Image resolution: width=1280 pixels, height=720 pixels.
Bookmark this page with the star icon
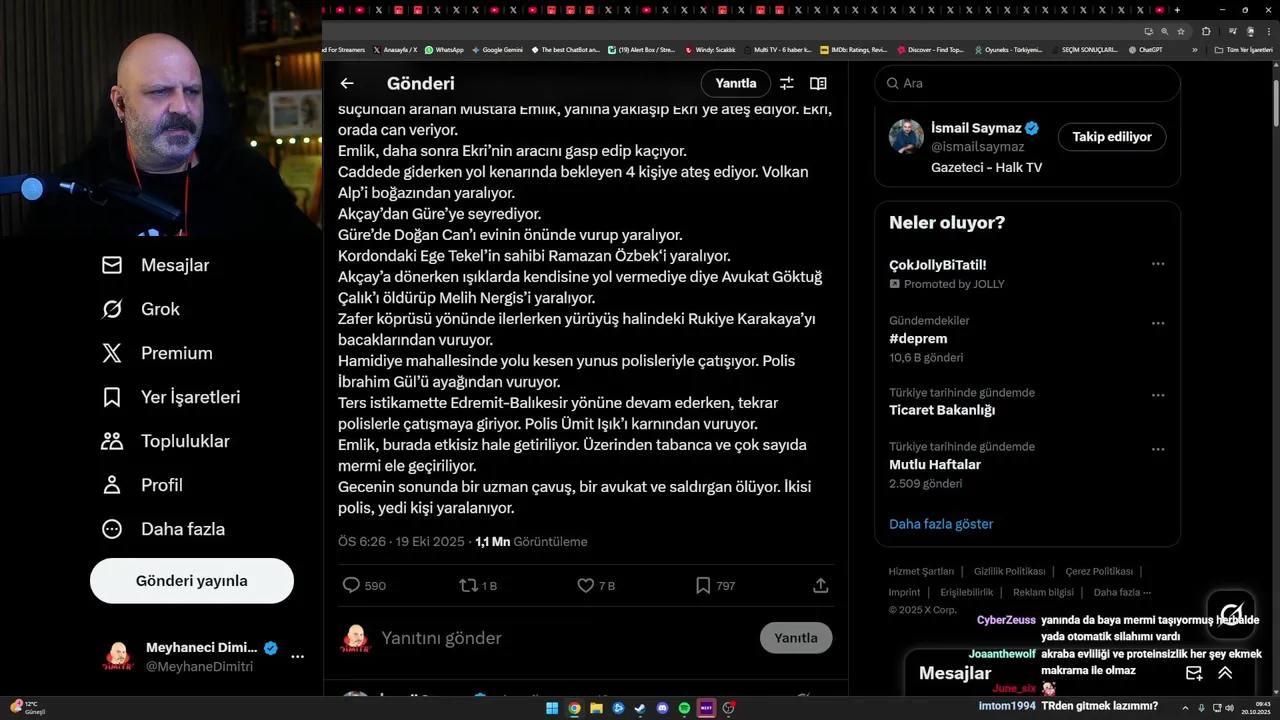1181,31
